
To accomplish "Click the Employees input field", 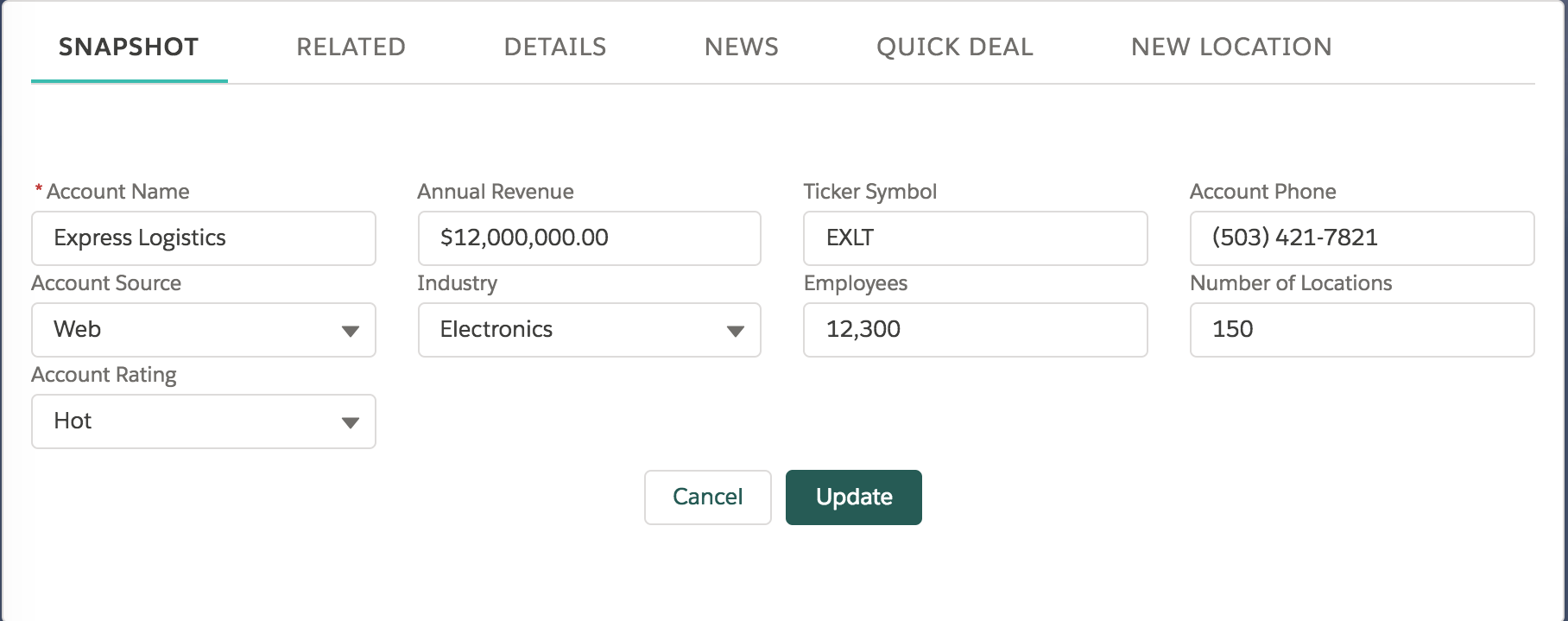I will [975, 330].
